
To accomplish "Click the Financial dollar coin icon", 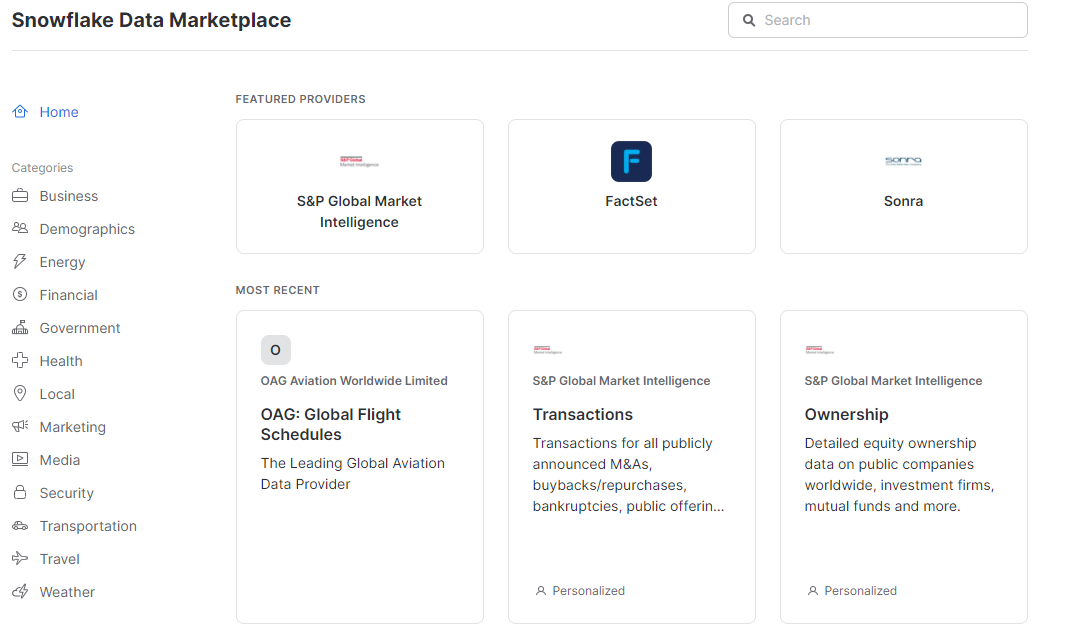I will pos(20,294).
